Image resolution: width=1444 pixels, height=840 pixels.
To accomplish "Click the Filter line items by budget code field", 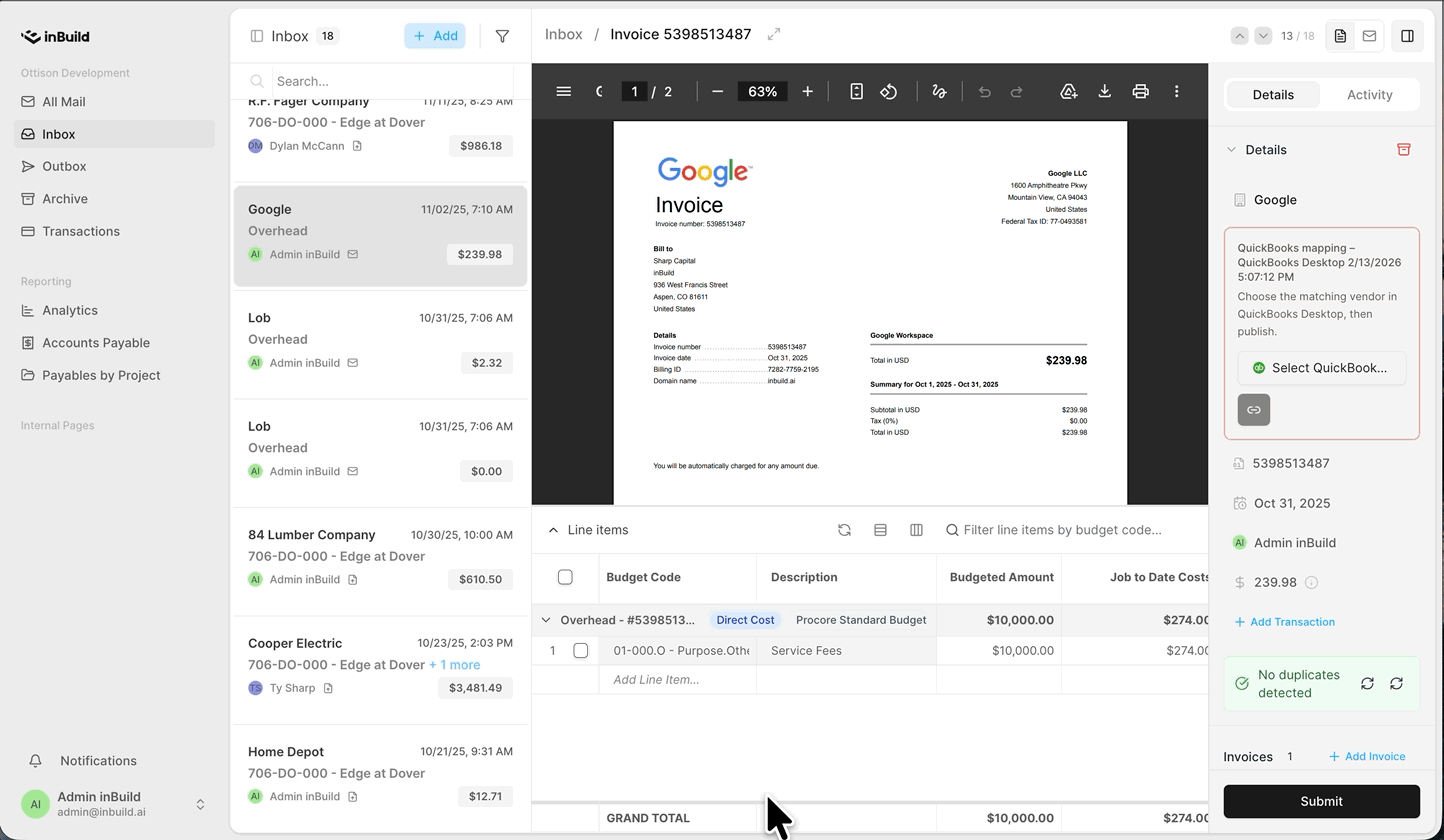I will click(x=1062, y=530).
